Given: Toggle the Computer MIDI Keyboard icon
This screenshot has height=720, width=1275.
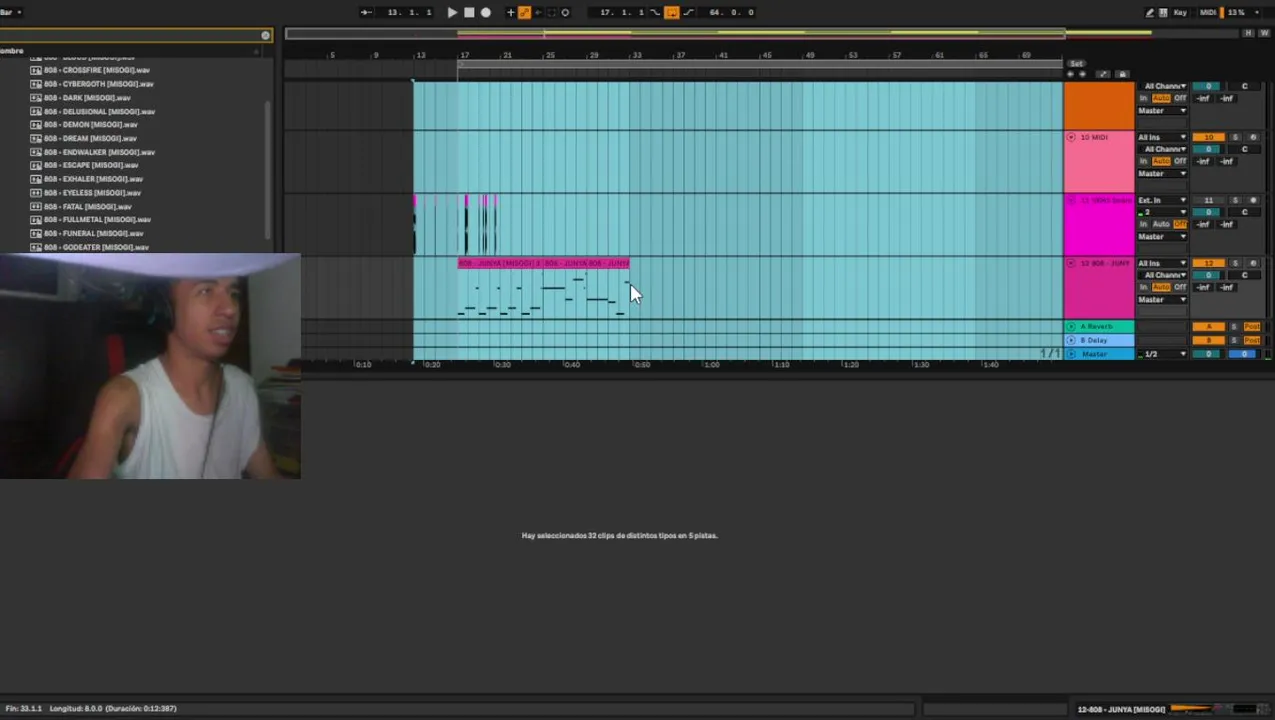Looking at the screenshot, I should [x=1163, y=12].
